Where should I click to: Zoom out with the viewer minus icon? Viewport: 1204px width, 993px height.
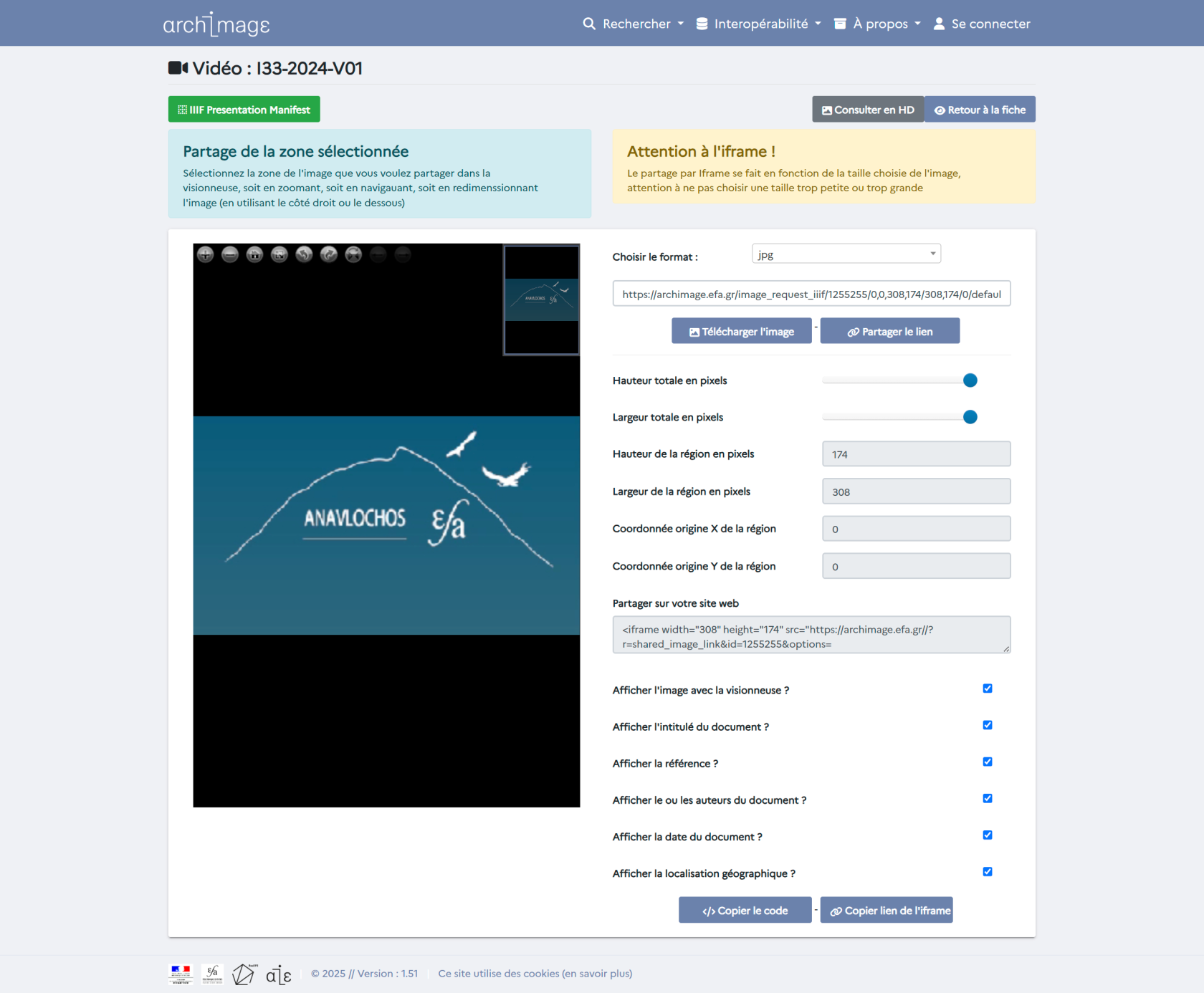230,254
